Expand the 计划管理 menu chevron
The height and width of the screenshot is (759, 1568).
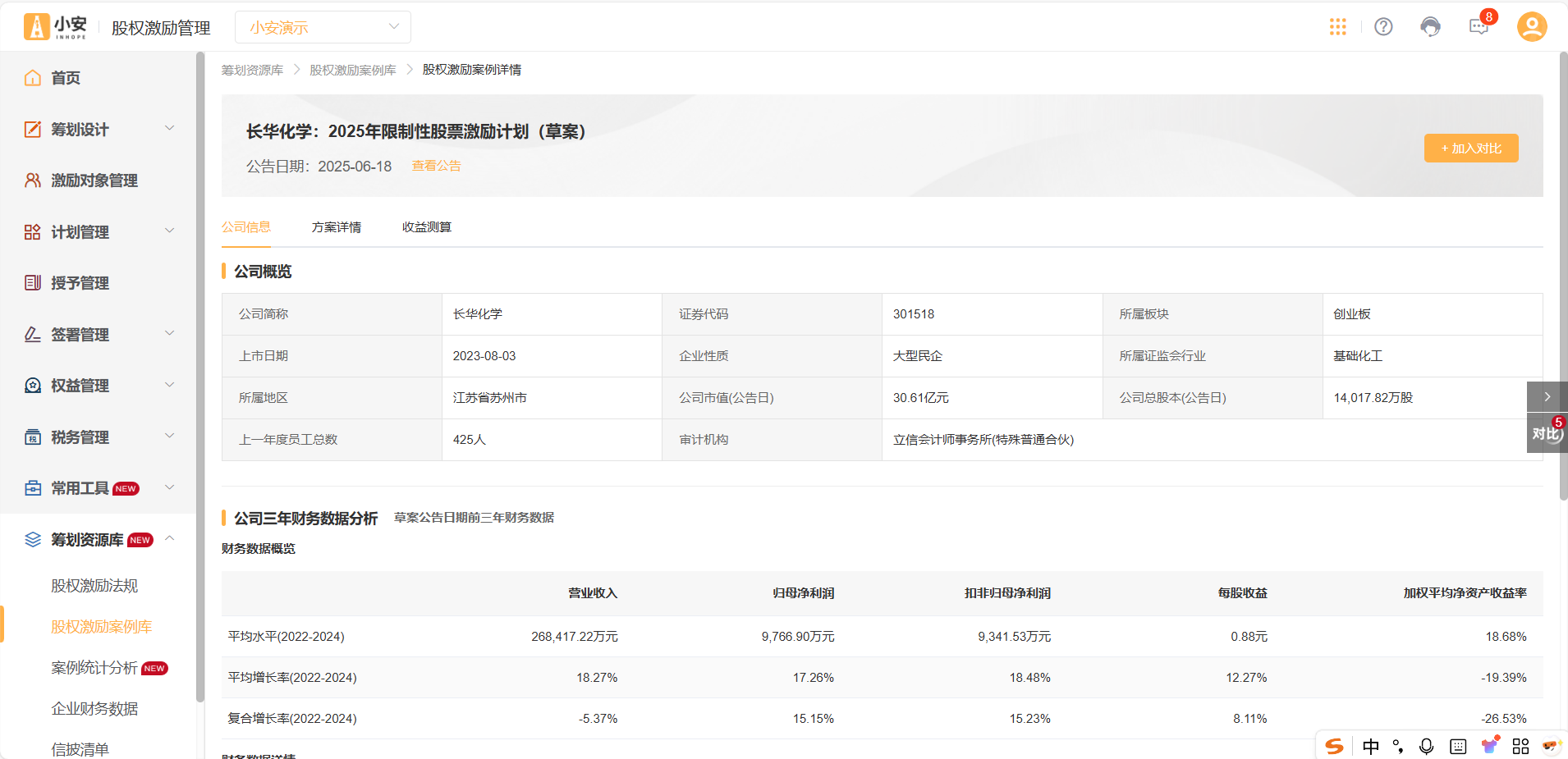(x=170, y=231)
